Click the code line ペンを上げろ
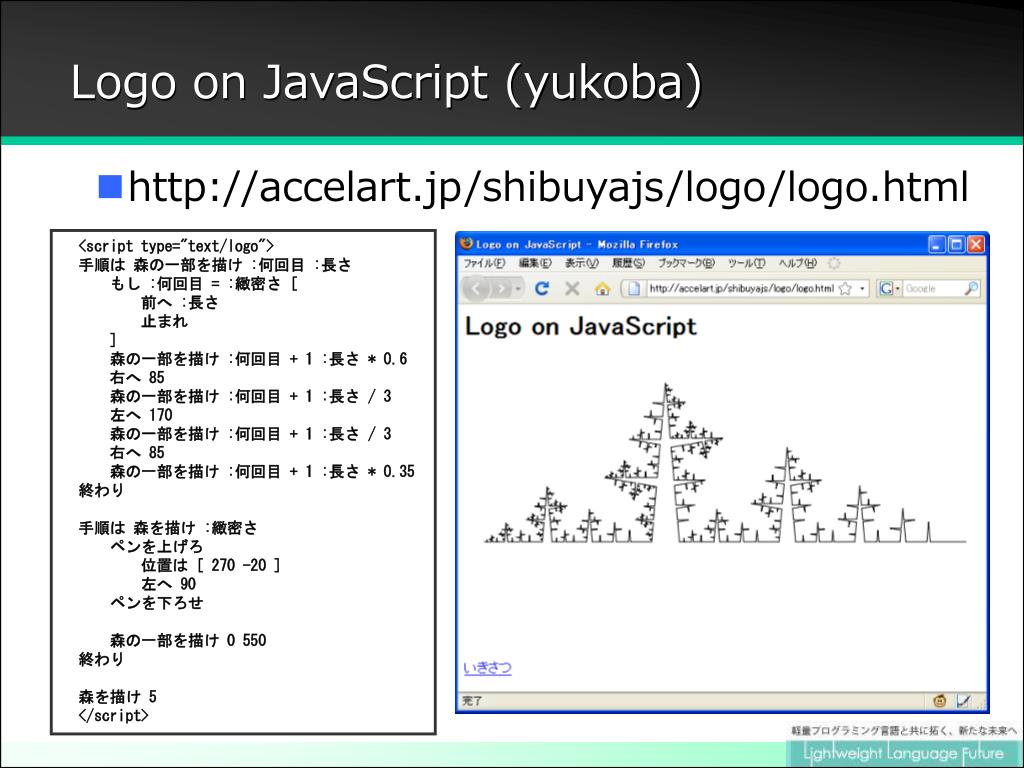This screenshot has width=1024, height=768. tap(157, 546)
